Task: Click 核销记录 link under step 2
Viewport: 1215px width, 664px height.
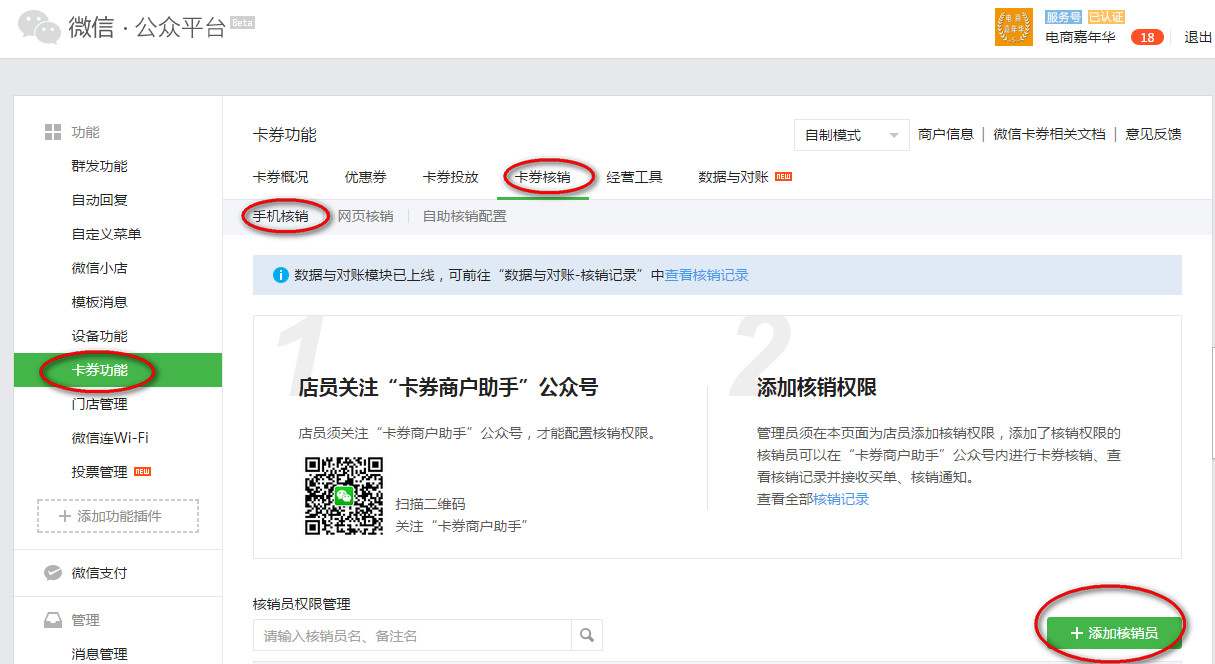Action: click(841, 499)
